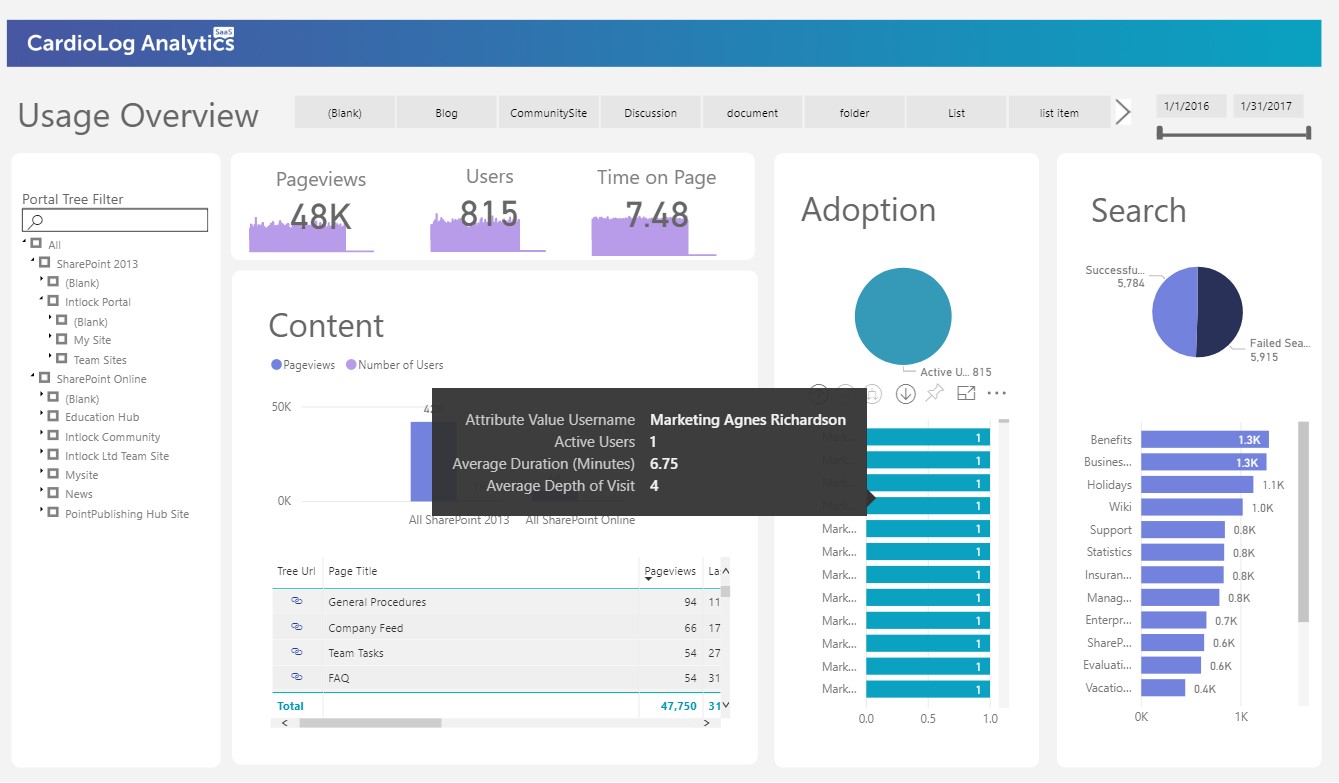This screenshot has height=783, width=1339.
Task: Click the magnifier icon in Portal Tree Filter
Action: (36, 221)
